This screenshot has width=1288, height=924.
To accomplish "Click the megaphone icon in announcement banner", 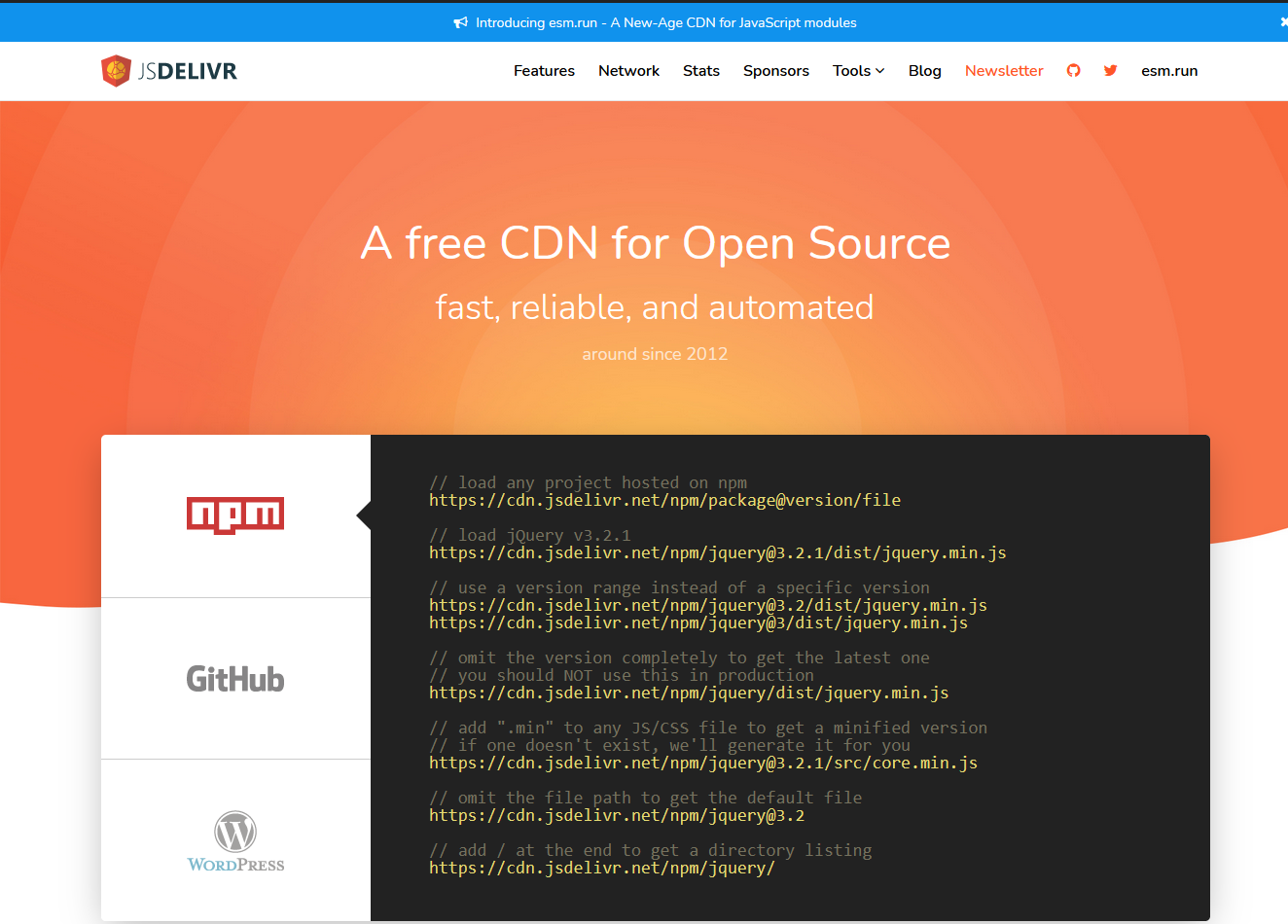I will tap(461, 22).
